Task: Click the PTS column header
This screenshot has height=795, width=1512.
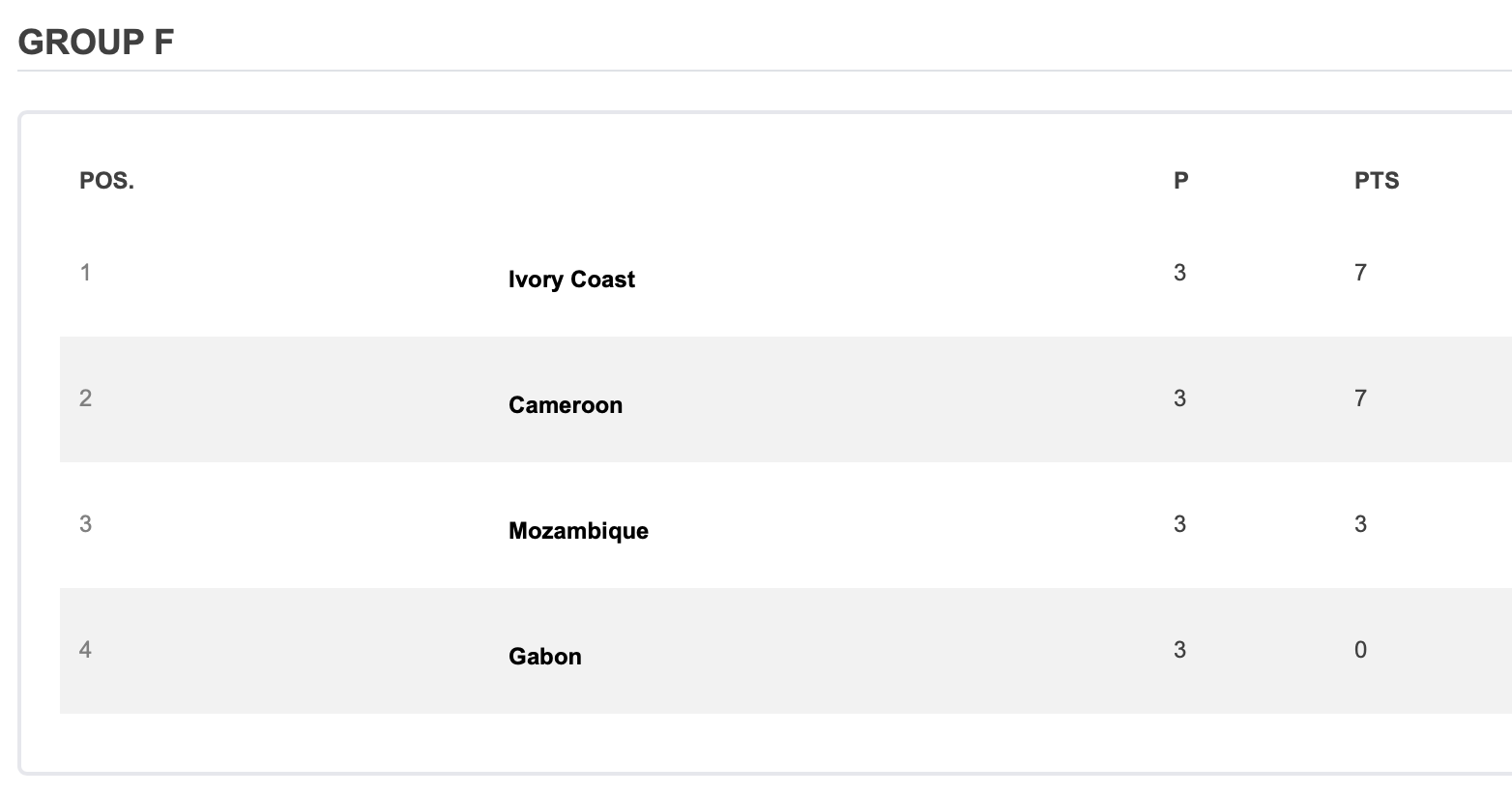Action: coord(1377,181)
